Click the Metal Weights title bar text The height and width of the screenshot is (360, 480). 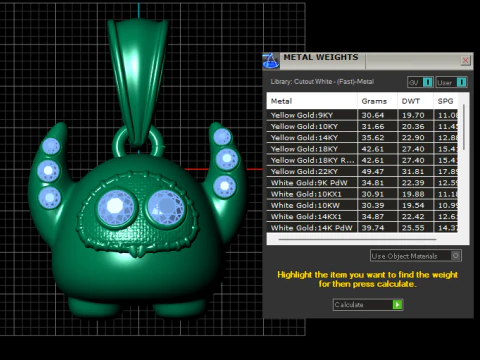click(321, 57)
